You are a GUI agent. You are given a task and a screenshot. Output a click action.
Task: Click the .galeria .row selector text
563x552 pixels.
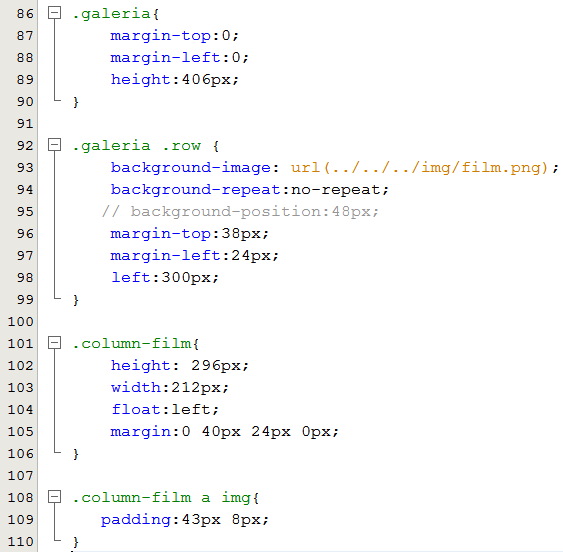coord(137,145)
